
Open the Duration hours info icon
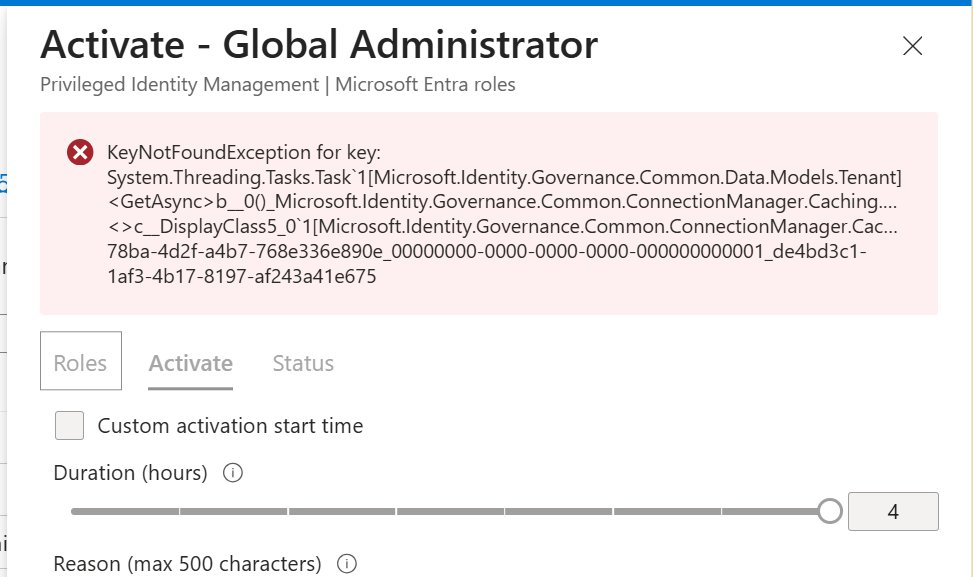pyautogui.click(x=233, y=473)
